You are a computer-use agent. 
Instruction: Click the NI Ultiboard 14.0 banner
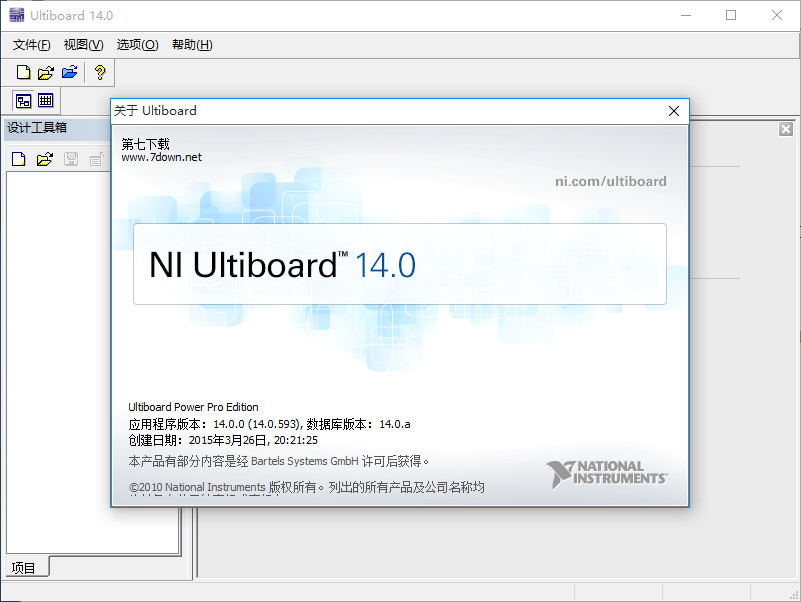[x=399, y=264]
